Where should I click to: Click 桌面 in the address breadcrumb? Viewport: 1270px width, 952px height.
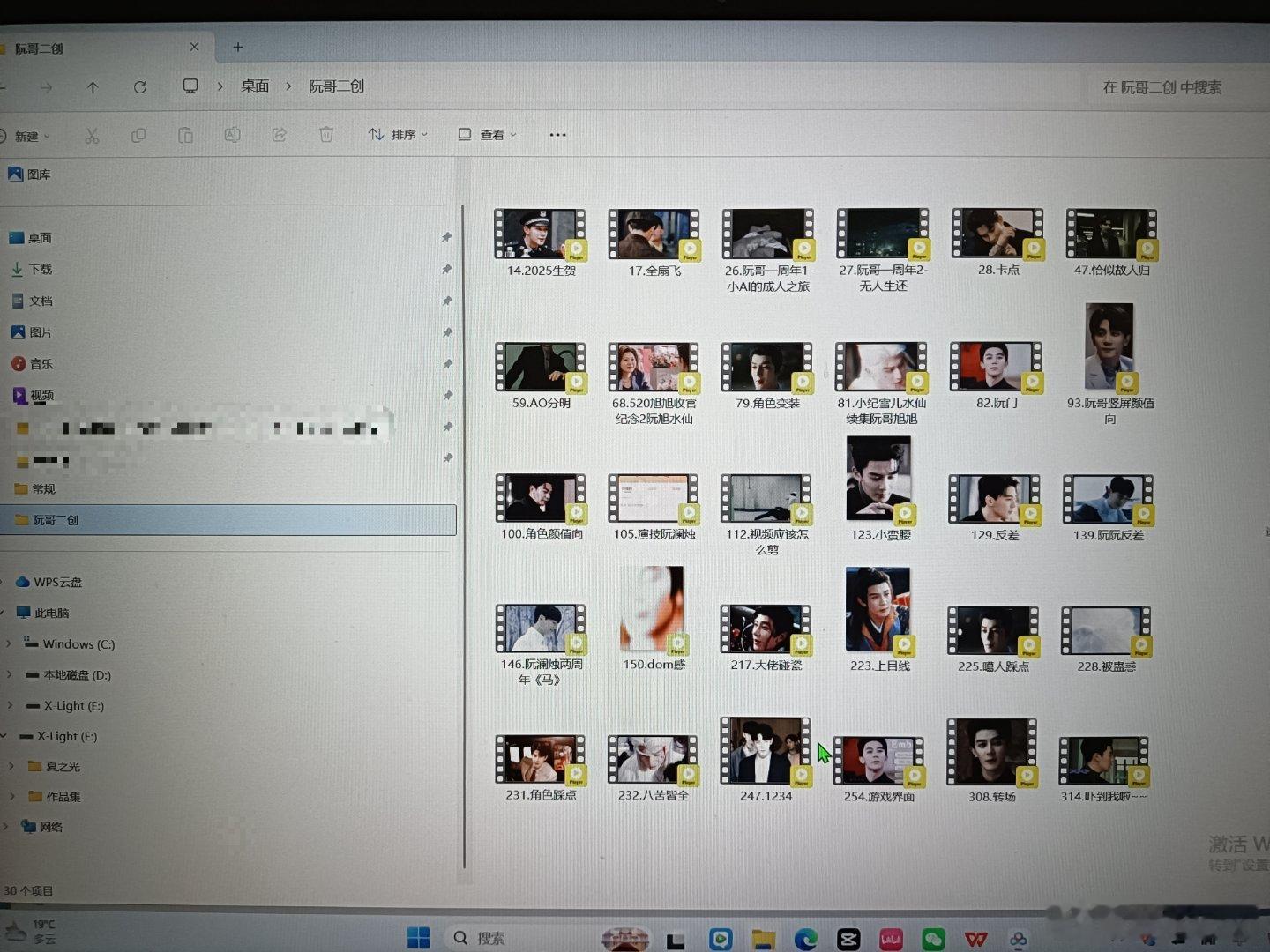pos(255,86)
